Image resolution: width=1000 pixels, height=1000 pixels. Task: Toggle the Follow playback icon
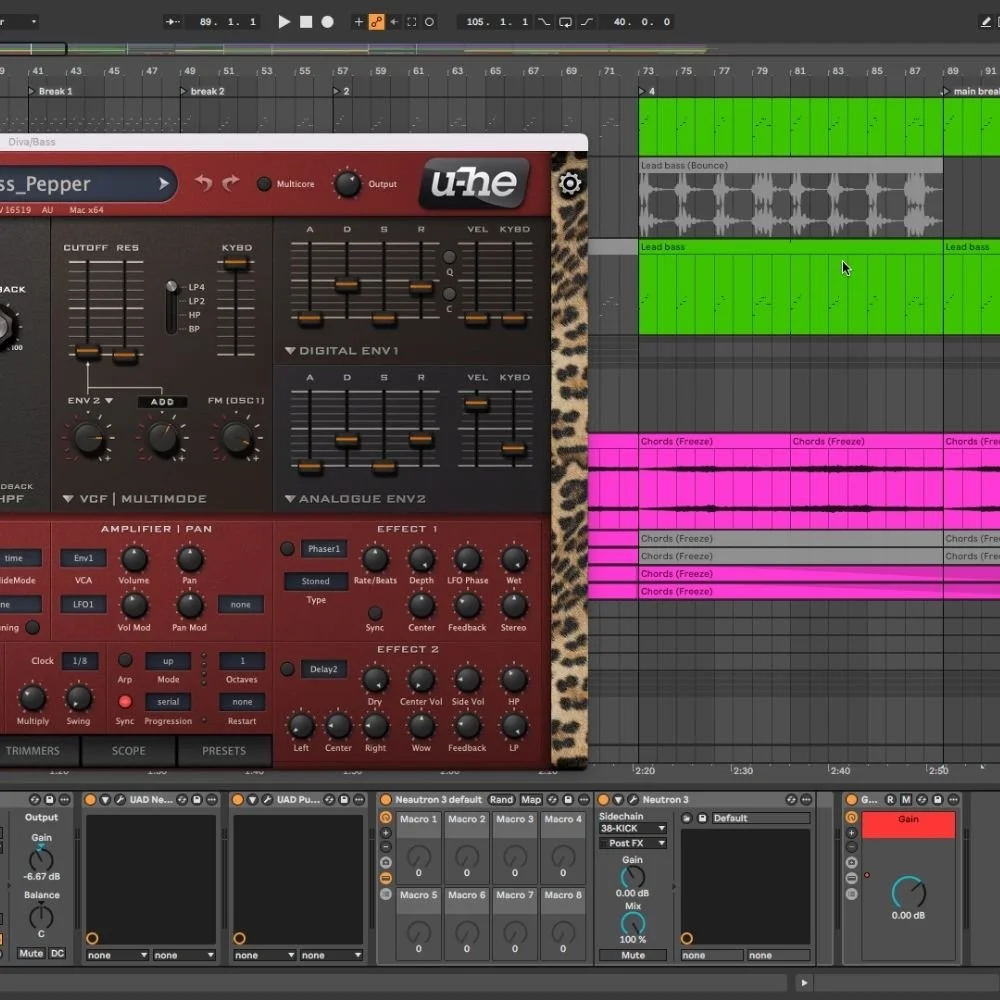click(172, 22)
